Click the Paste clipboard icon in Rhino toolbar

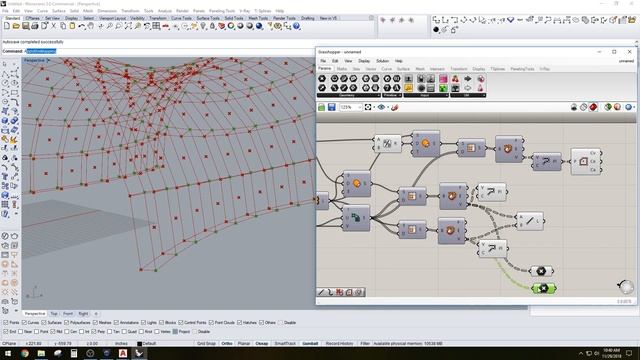point(72,26)
